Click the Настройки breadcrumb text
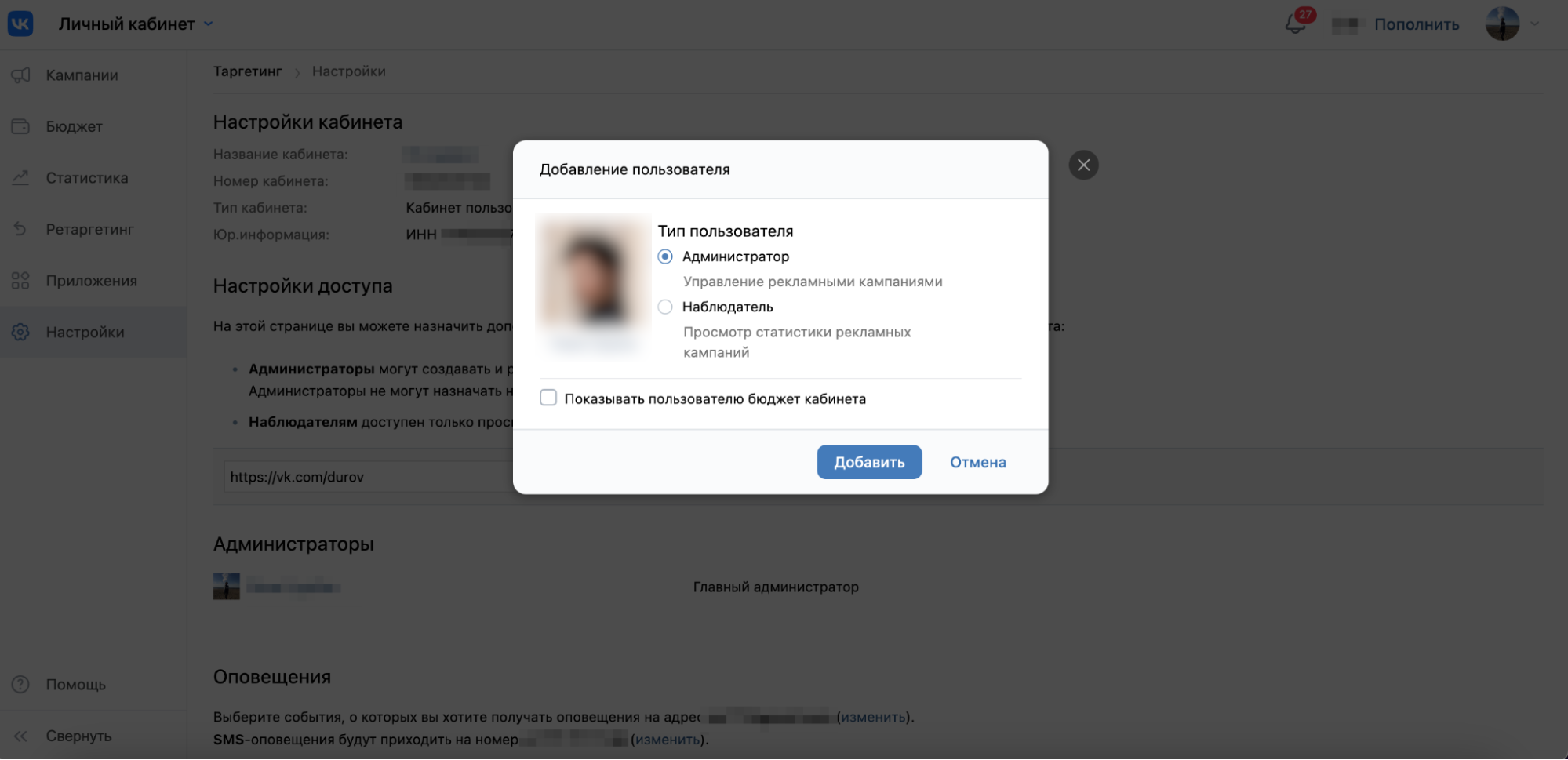This screenshot has height=760, width=1568. 349,71
